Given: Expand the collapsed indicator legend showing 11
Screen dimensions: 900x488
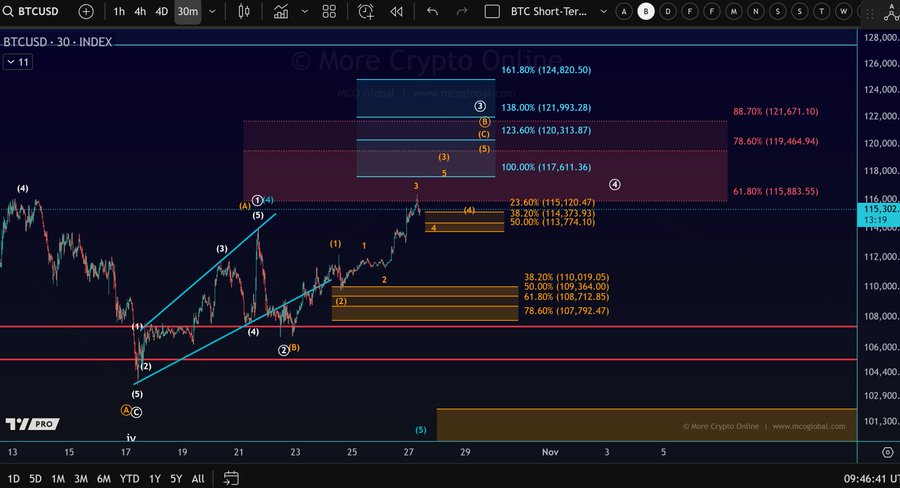Looking at the screenshot, I should coord(17,62).
